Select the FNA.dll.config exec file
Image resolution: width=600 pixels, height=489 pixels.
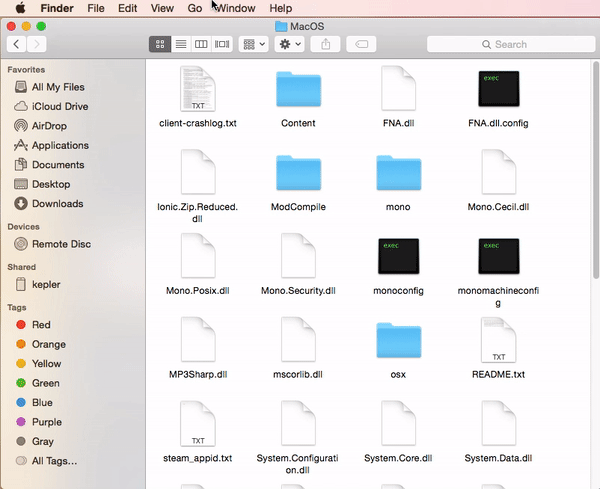pos(499,89)
